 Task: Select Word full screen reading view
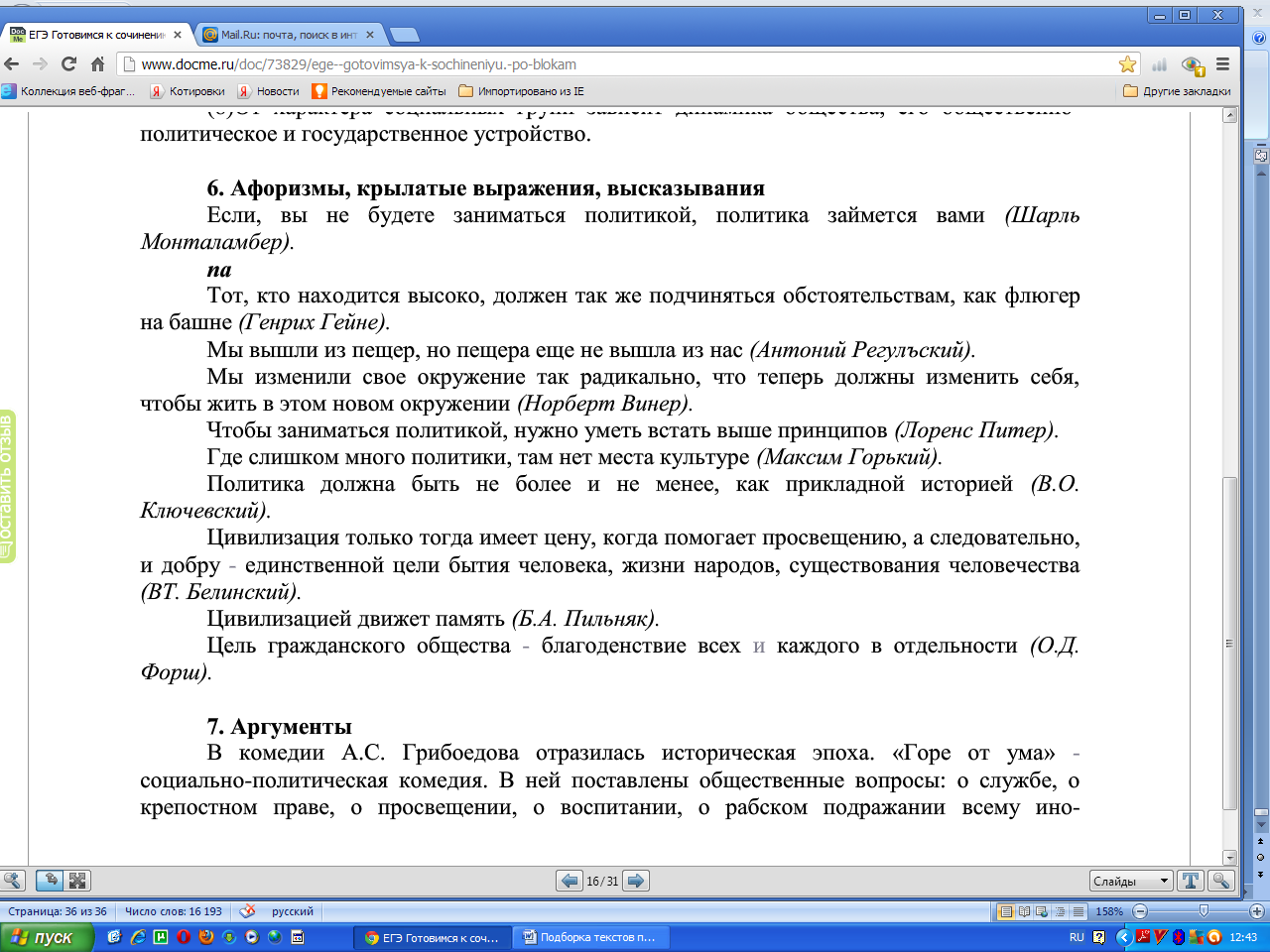(x=1024, y=911)
